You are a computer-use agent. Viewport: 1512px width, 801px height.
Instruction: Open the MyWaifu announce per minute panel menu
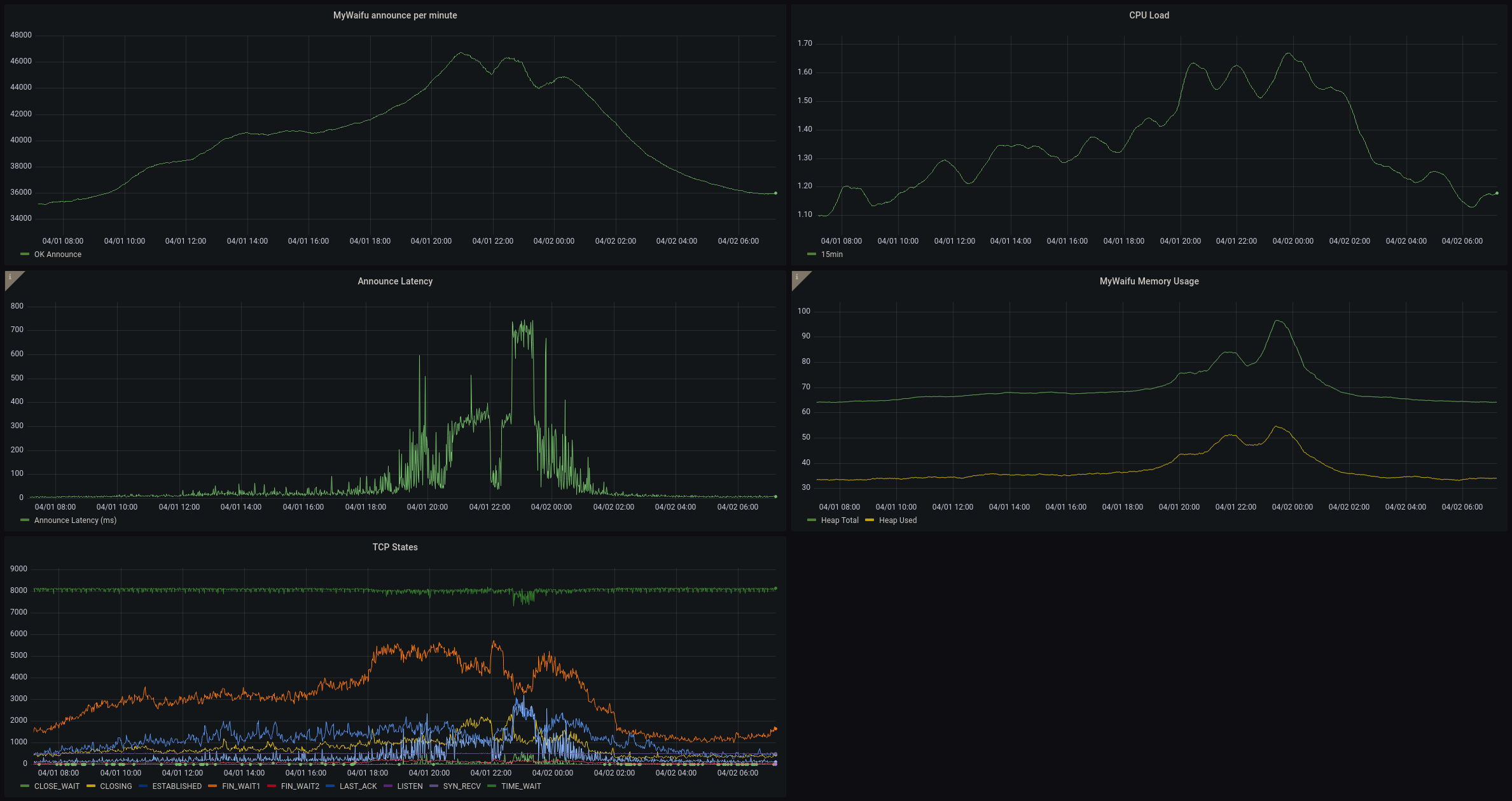click(395, 15)
